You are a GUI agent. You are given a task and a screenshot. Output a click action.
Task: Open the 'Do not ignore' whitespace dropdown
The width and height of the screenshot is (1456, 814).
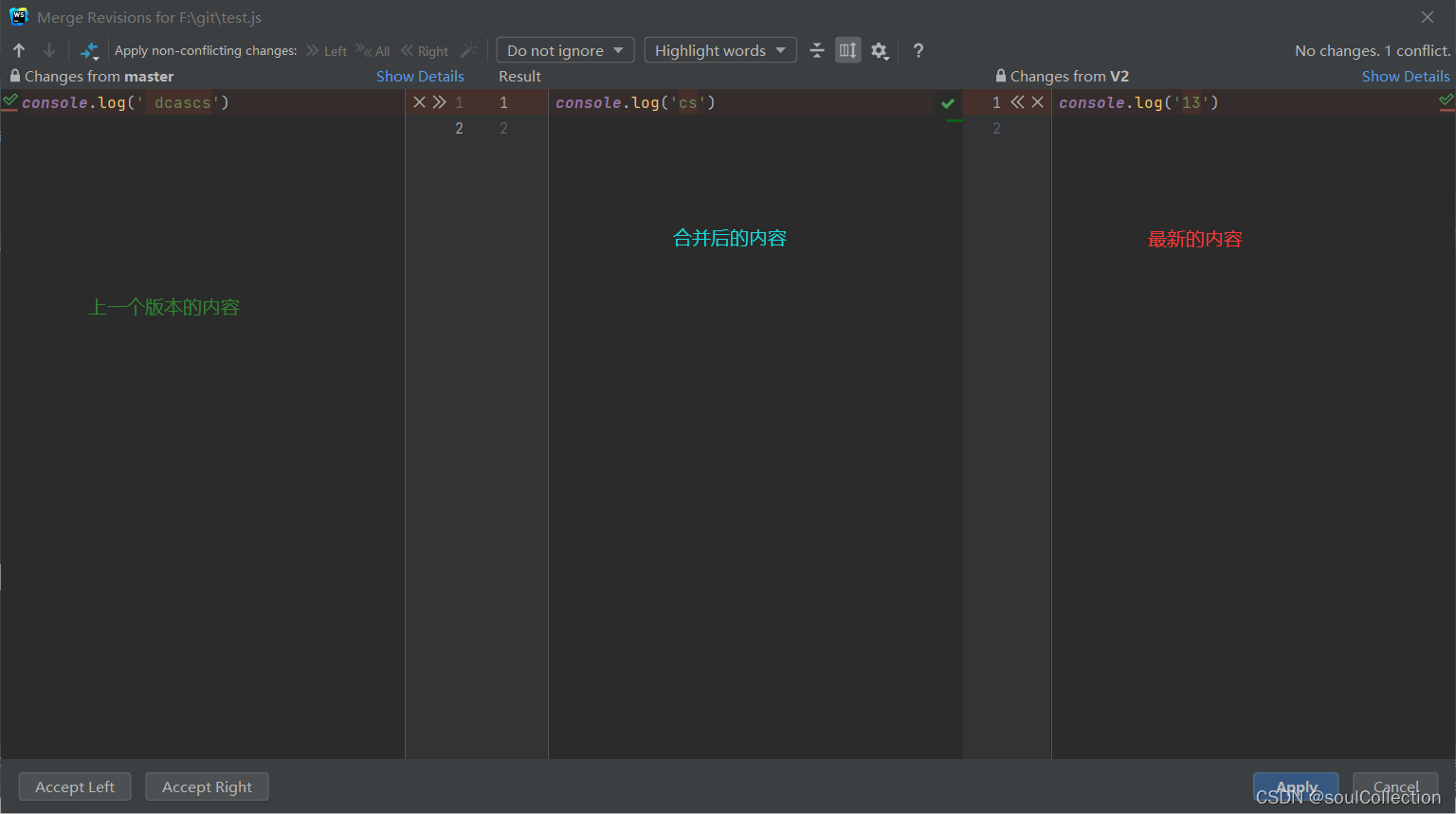[x=565, y=50]
